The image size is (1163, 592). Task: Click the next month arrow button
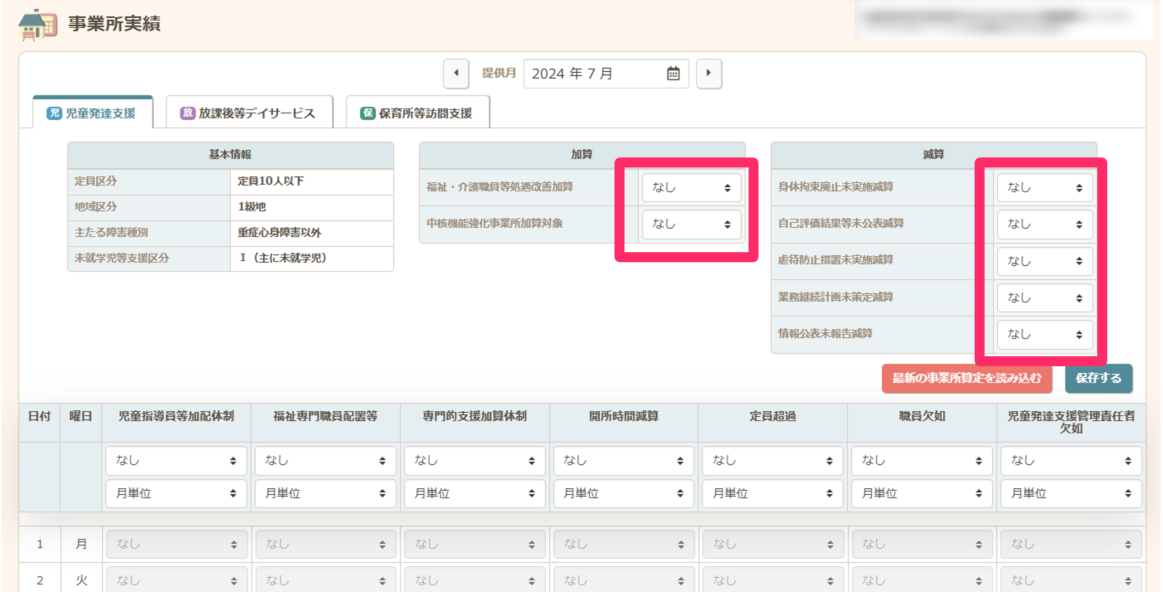coord(709,73)
